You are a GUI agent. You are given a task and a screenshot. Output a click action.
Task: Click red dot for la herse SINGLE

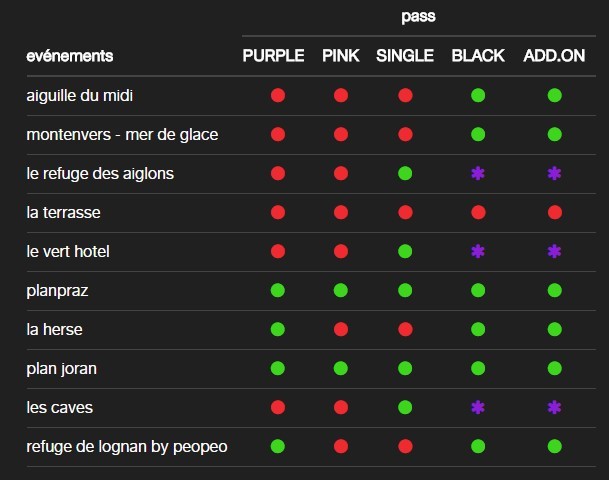tap(405, 329)
